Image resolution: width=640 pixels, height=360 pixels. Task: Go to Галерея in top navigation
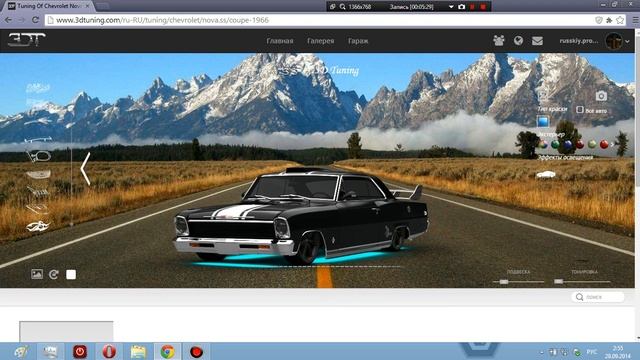320,41
